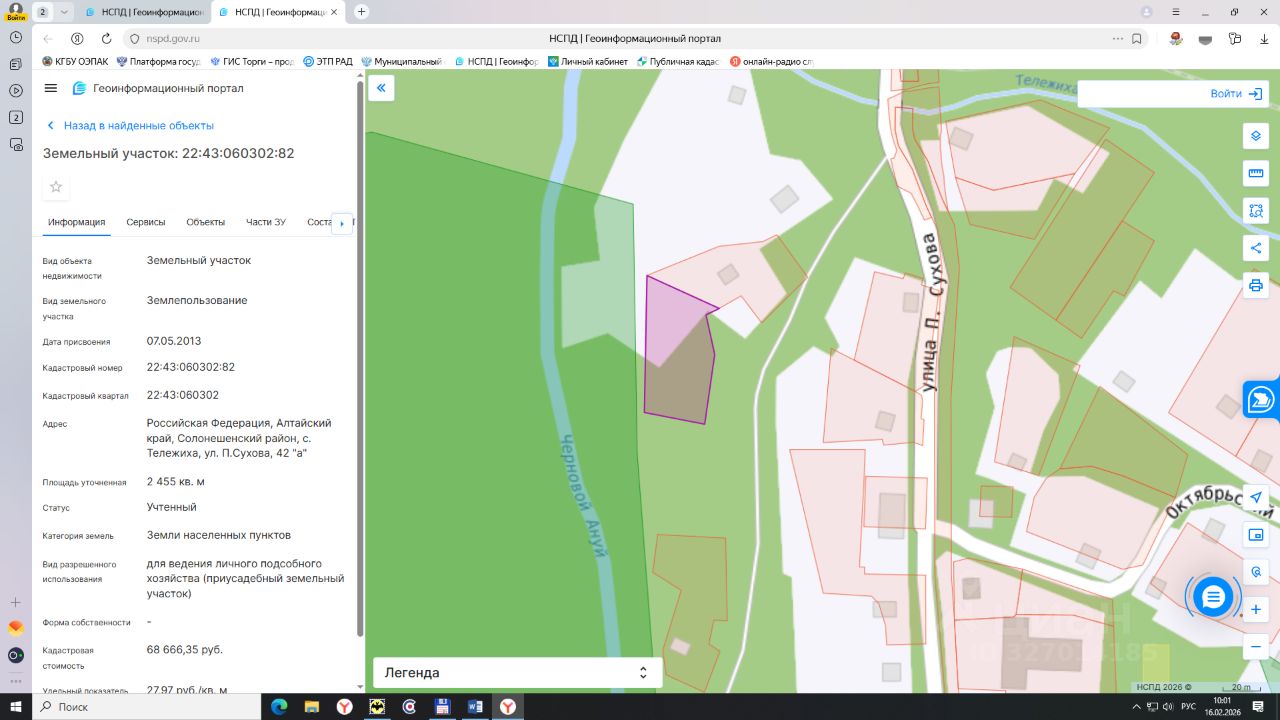
Task: Click the side panel vertical scrollbar
Action: 360,358
